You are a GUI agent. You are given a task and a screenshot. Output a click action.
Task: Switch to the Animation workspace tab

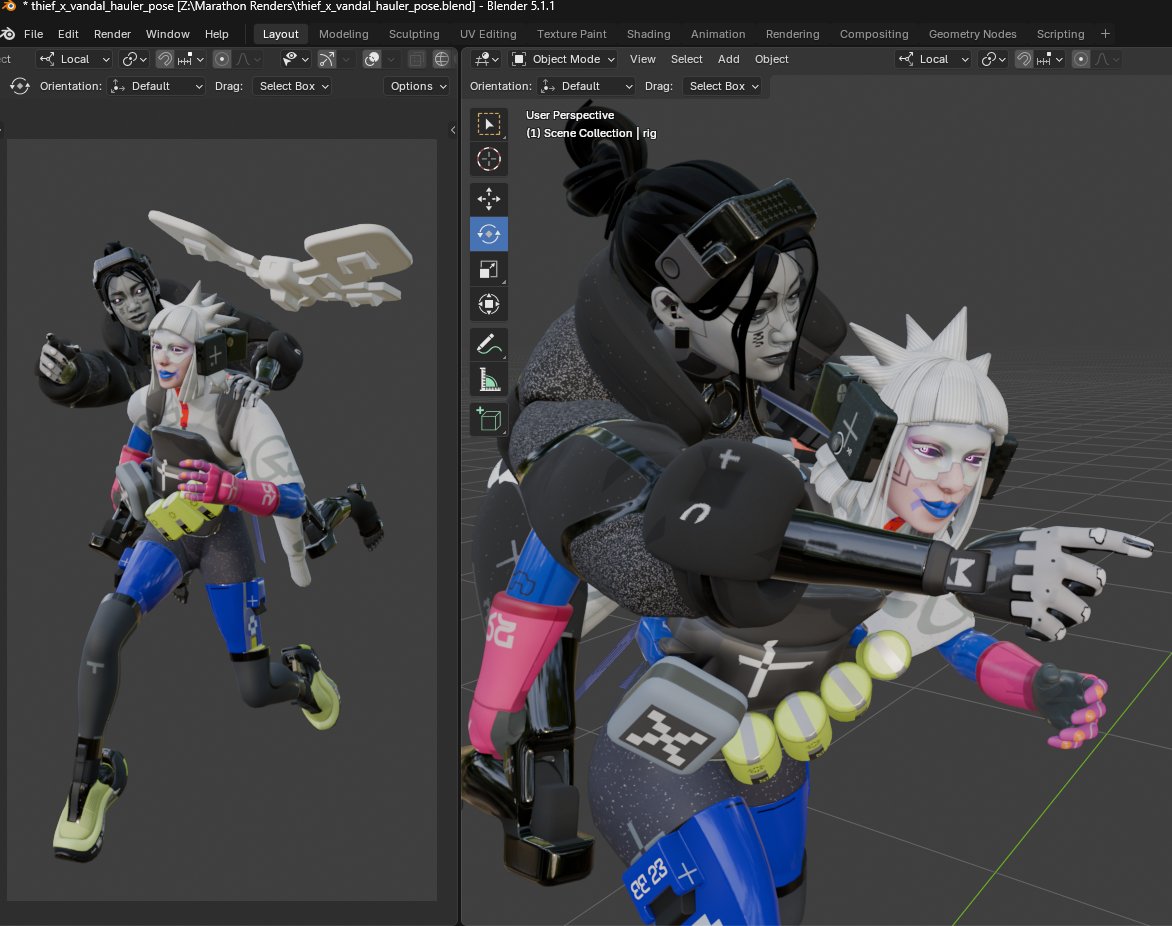(x=718, y=34)
